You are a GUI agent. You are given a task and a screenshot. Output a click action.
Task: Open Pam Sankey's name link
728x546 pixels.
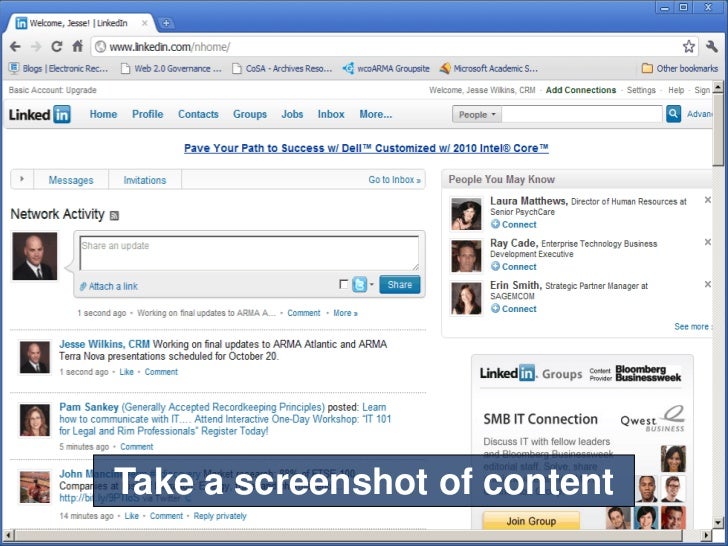89,407
